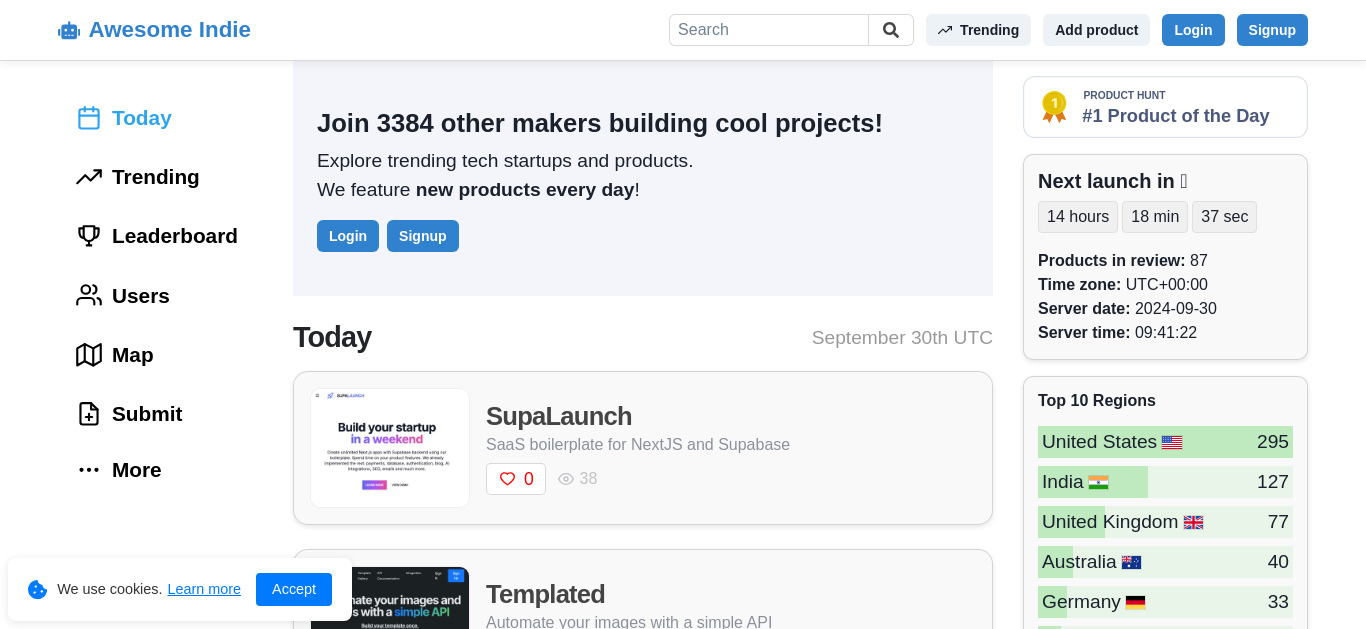Viewport: 1366px width, 629px height.
Task: Click the gold medal Product Hunt icon
Action: point(1054,107)
